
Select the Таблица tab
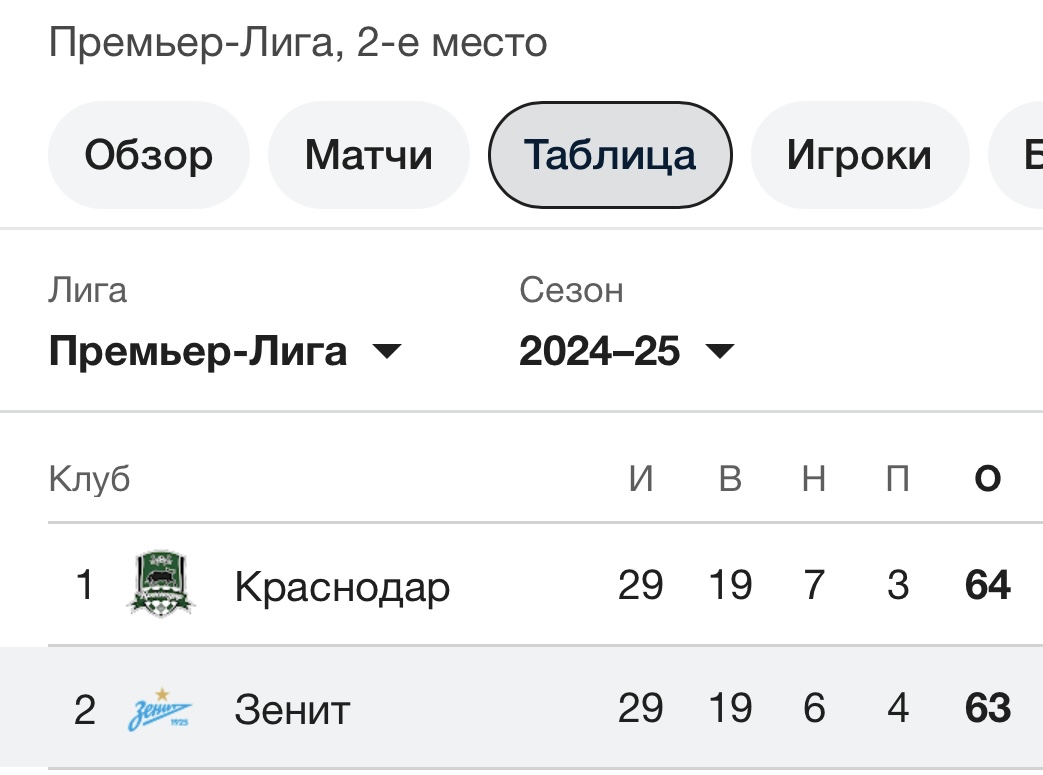coord(609,154)
